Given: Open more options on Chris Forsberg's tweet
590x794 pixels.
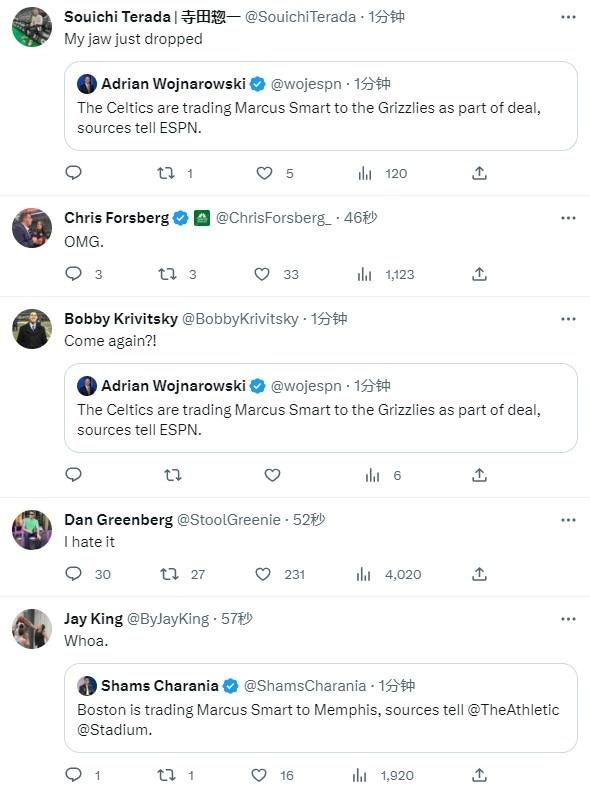Looking at the screenshot, I should click(568, 218).
